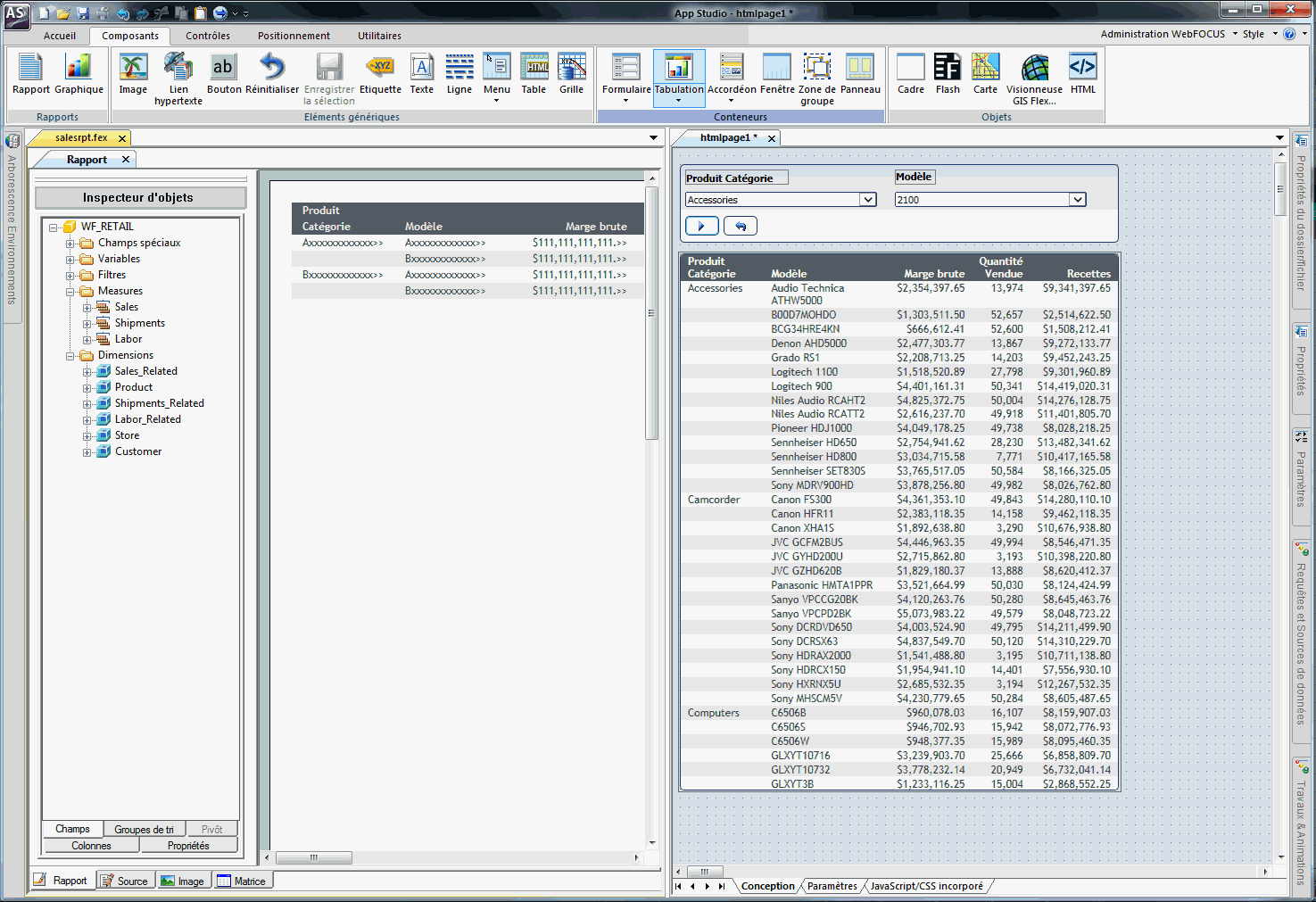Image resolution: width=1316 pixels, height=902 pixels.
Task: Add a Texte element
Action: click(422, 74)
